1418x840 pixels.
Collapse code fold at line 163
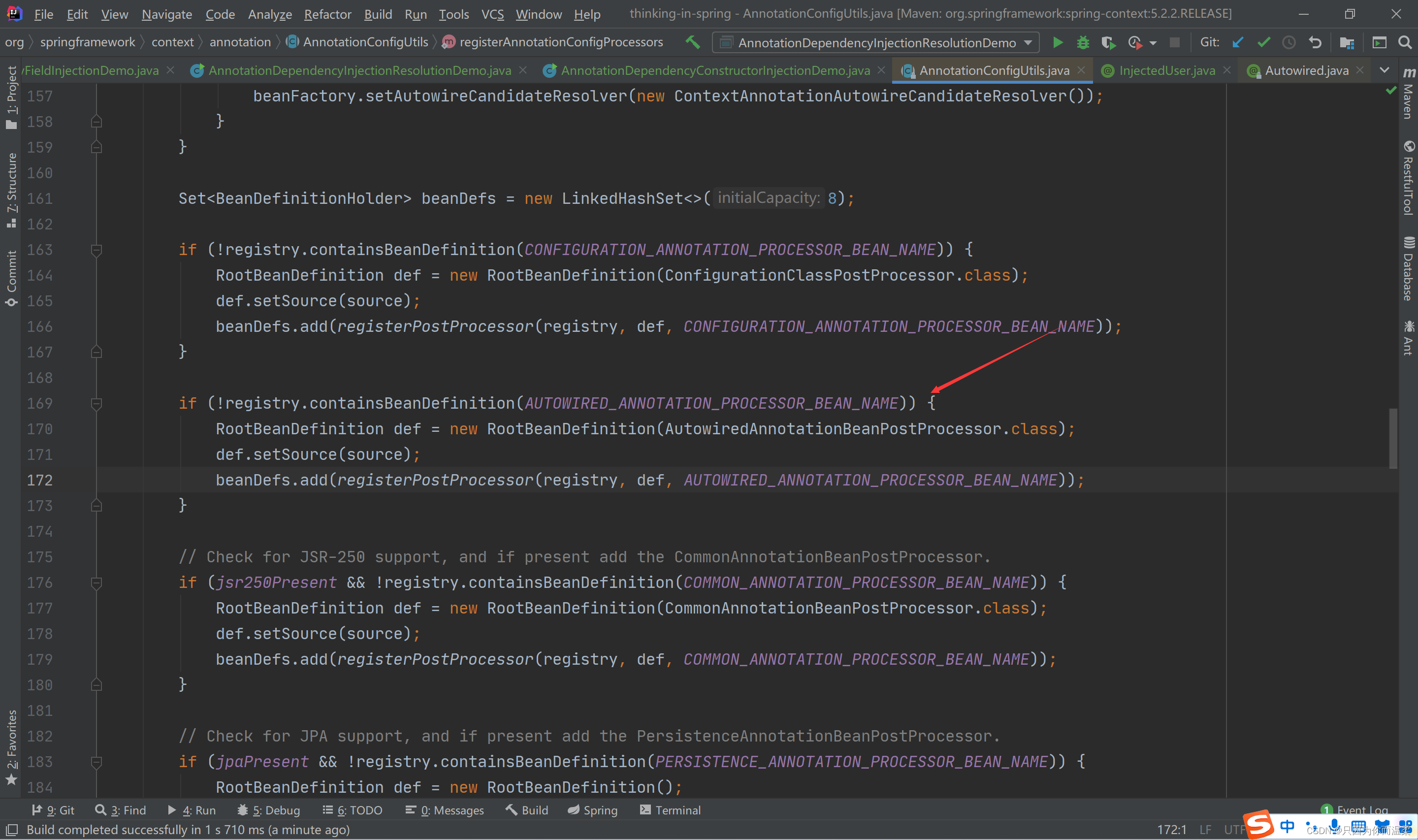tap(96, 250)
